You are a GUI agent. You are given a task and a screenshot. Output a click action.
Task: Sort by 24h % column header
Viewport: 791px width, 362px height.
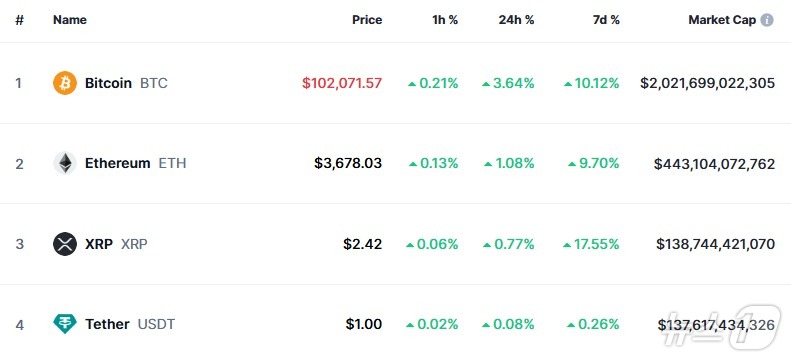[x=516, y=20]
